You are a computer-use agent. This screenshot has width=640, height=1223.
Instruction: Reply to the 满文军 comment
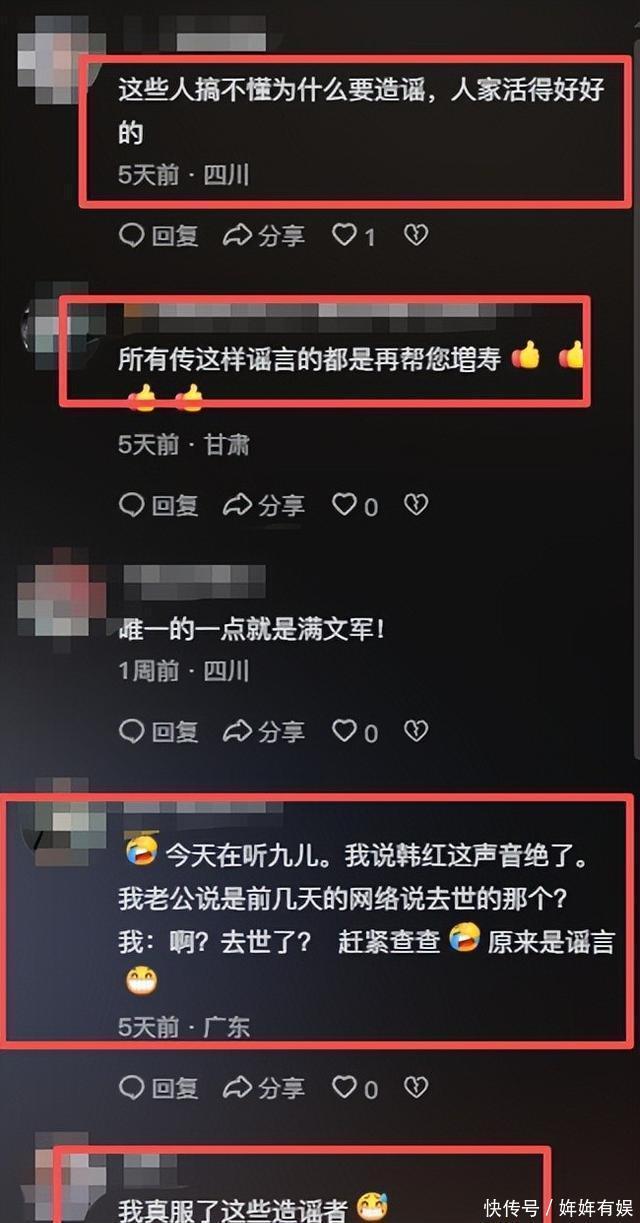click(x=159, y=732)
